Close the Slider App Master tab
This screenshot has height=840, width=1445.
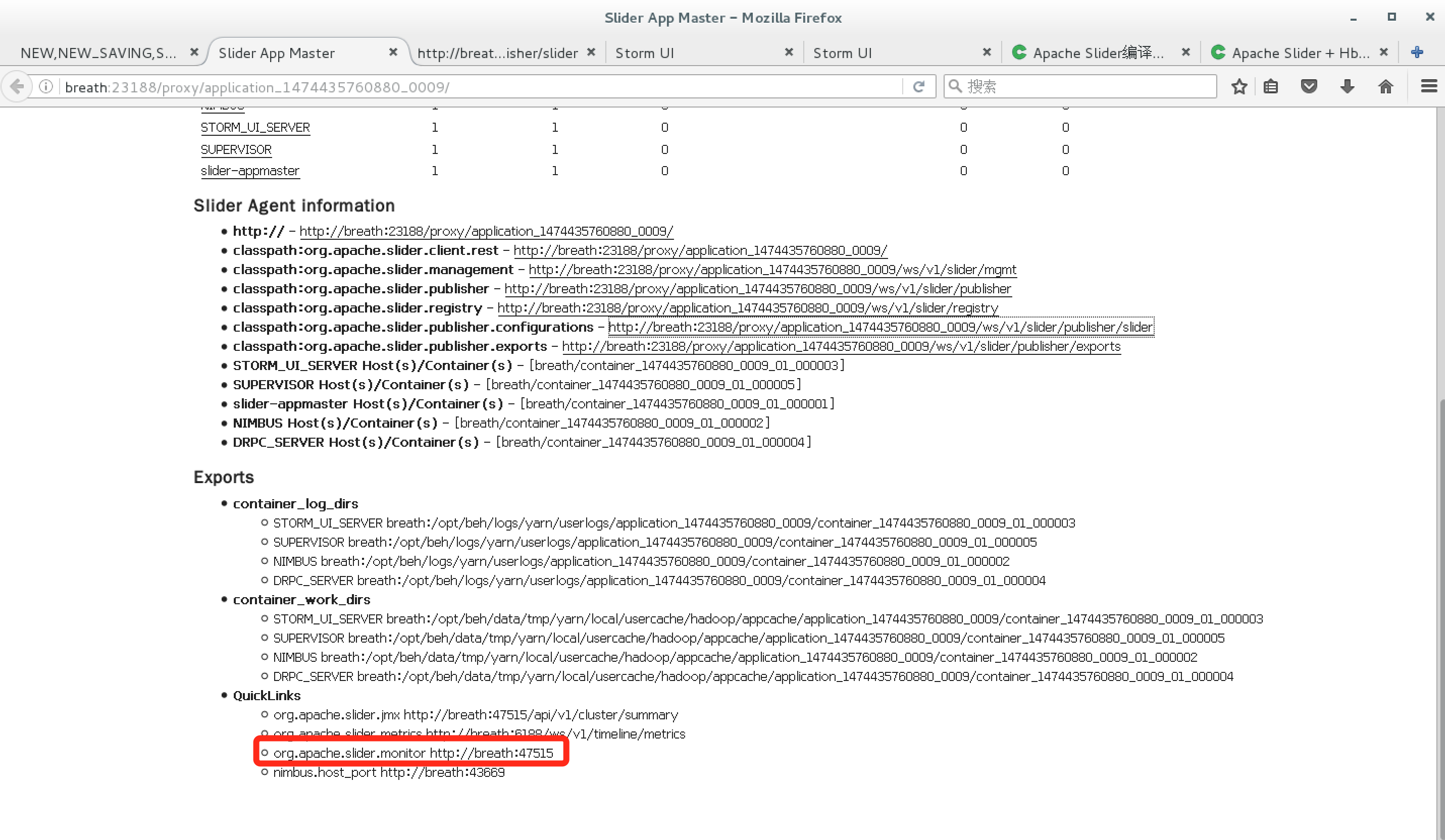393,52
